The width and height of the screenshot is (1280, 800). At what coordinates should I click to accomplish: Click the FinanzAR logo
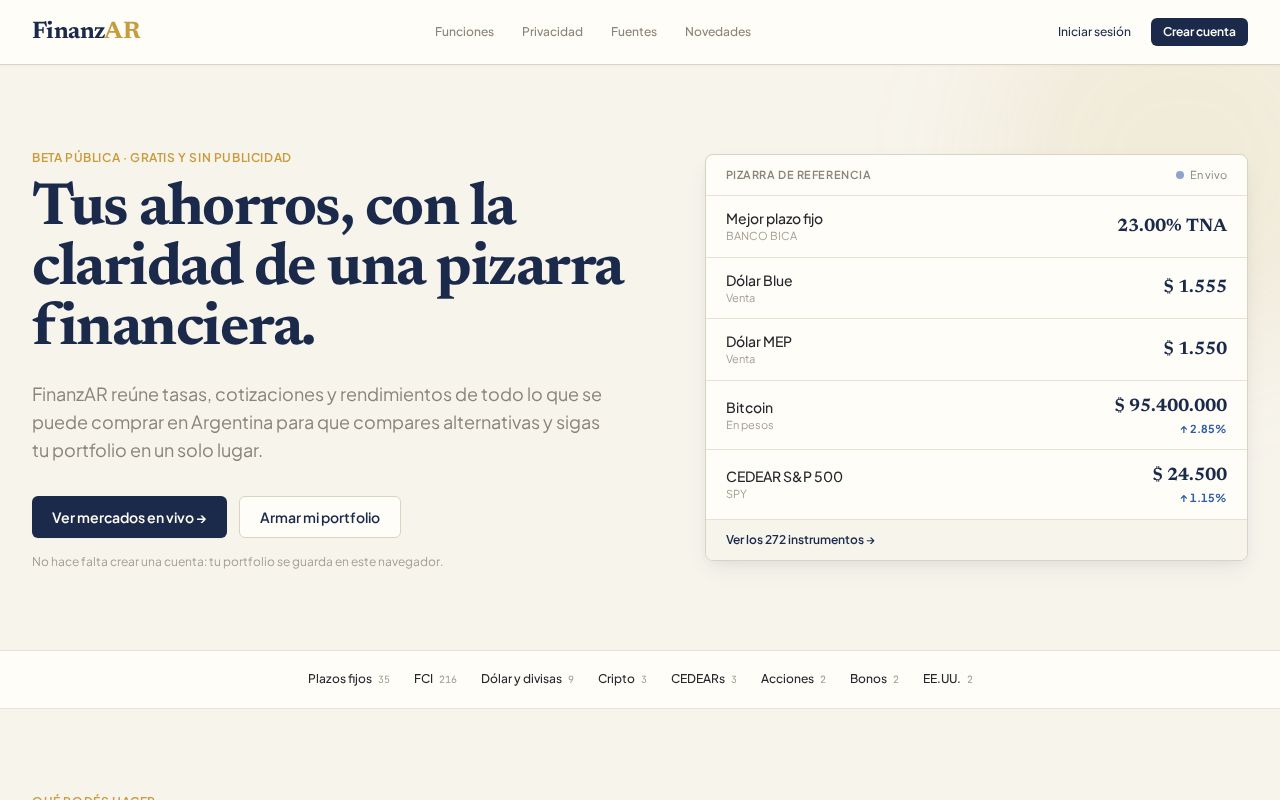tap(86, 31)
